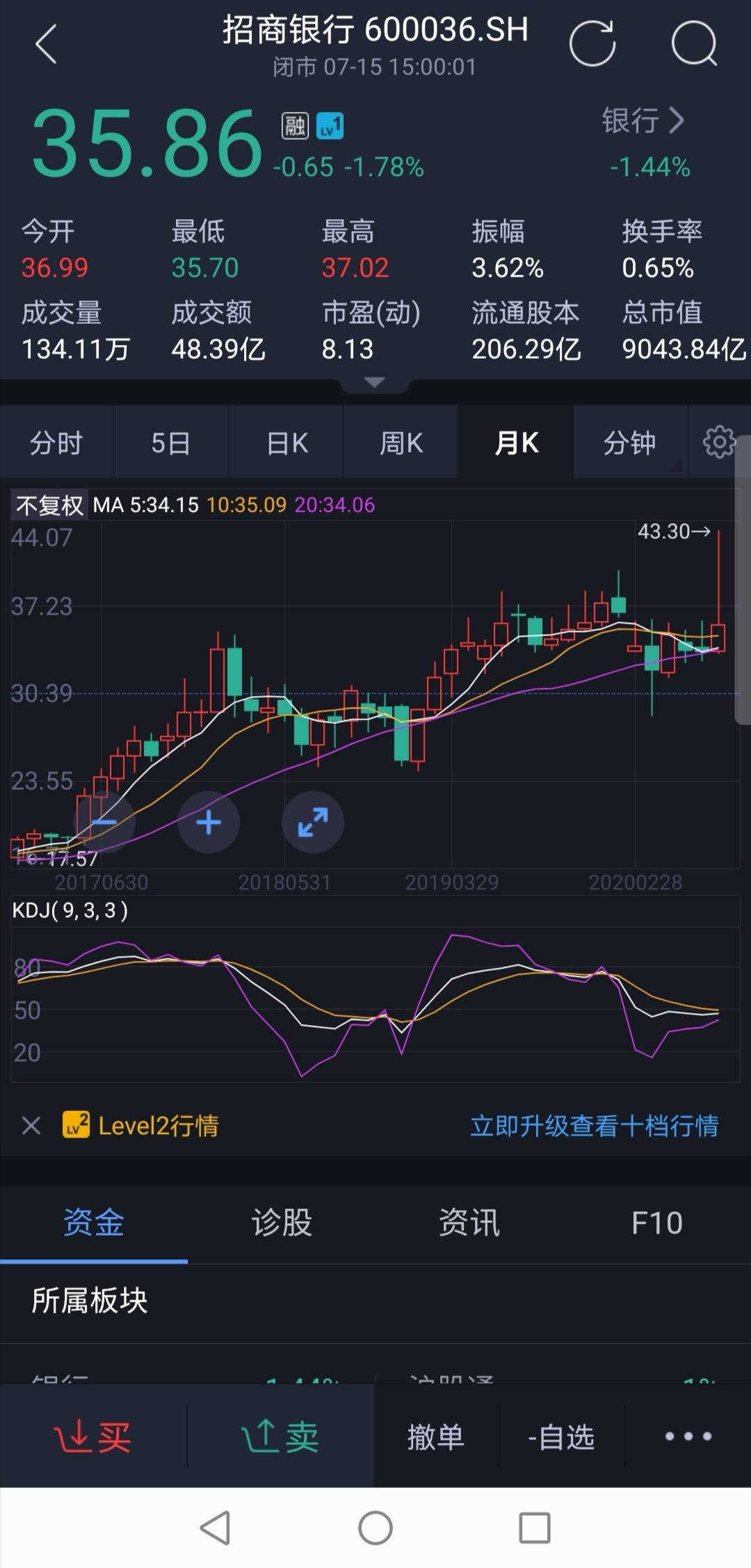Image resolution: width=751 pixels, height=1568 pixels.
Task: Switch to 分时 chart tab
Action: 56,442
